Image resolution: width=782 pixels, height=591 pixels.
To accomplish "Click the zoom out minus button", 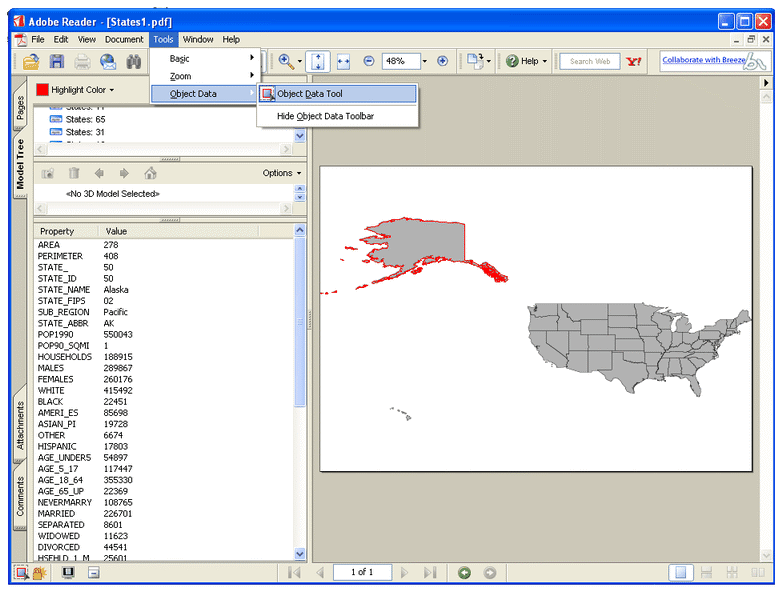I will tap(368, 61).
